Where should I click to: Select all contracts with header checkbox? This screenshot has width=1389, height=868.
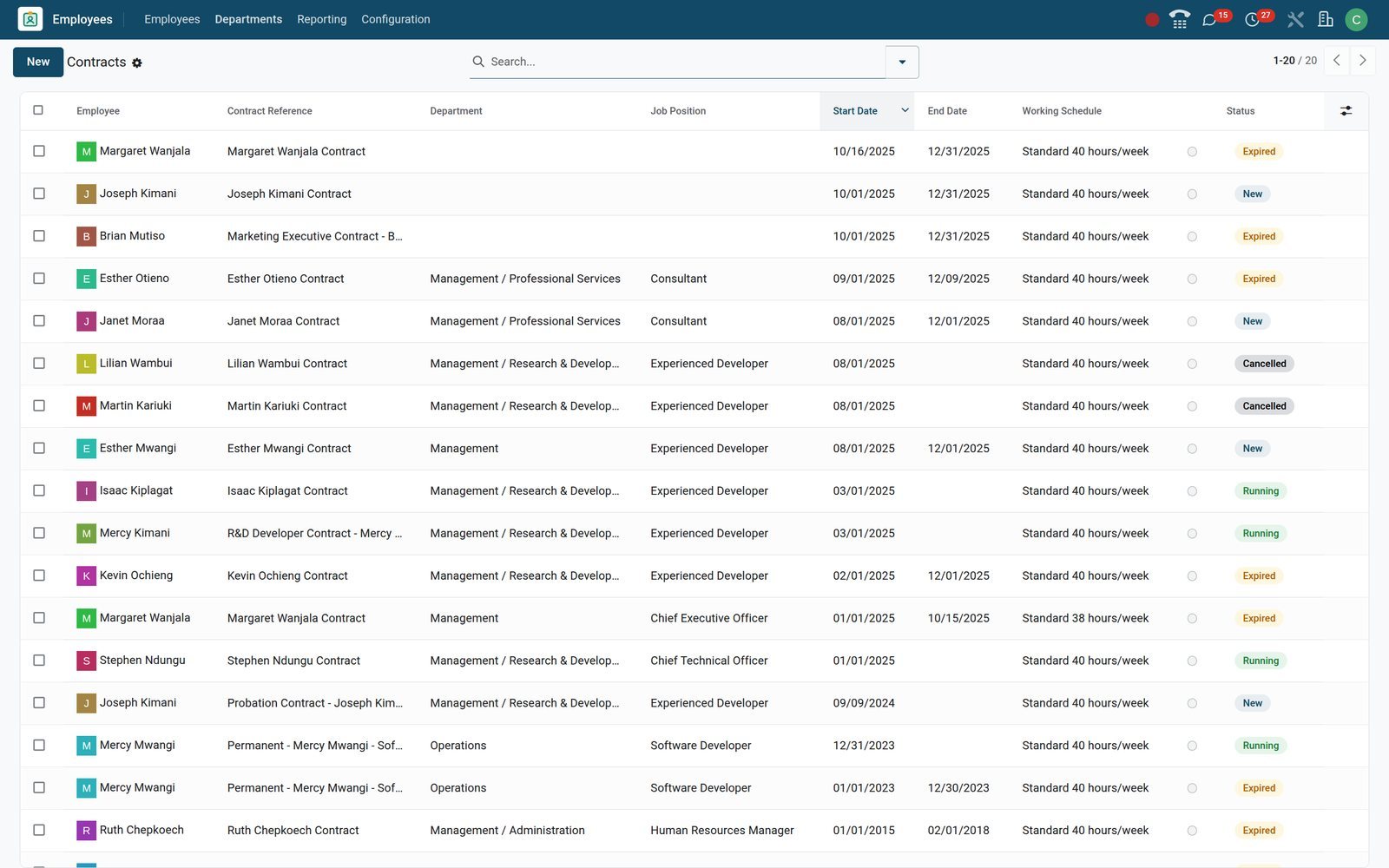pyautogui.click(x=38, y=110)
